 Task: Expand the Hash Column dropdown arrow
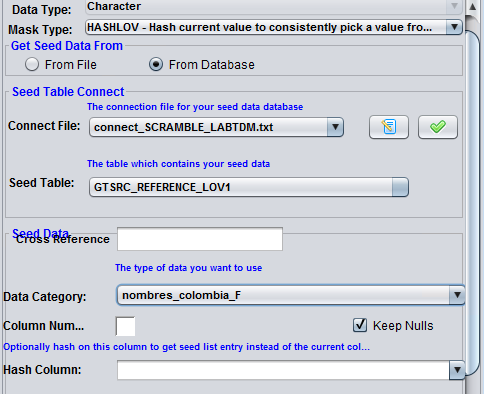pyautogui.click(x=457, y=370)
